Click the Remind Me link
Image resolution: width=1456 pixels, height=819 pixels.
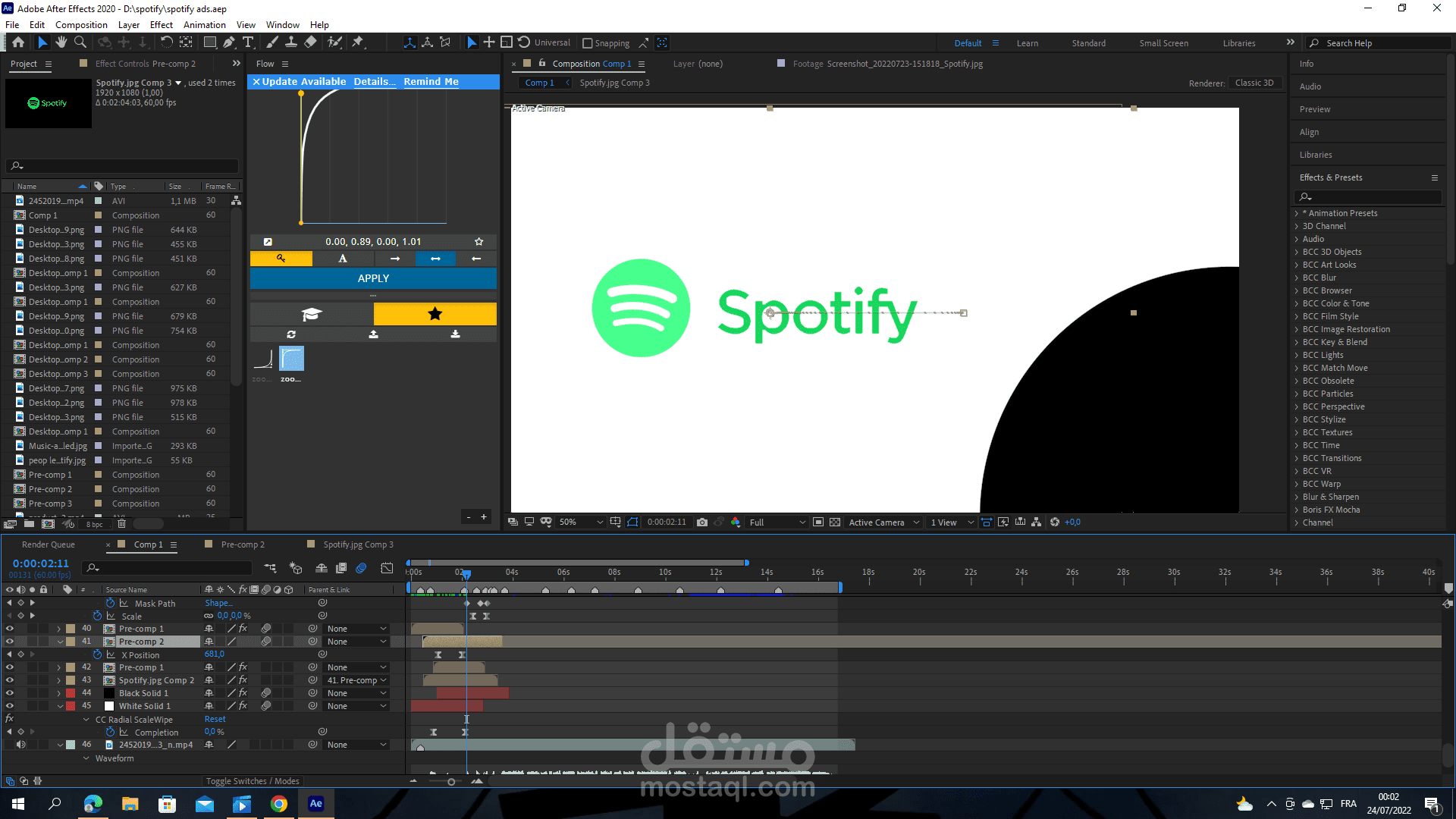[x=431, y=81]
